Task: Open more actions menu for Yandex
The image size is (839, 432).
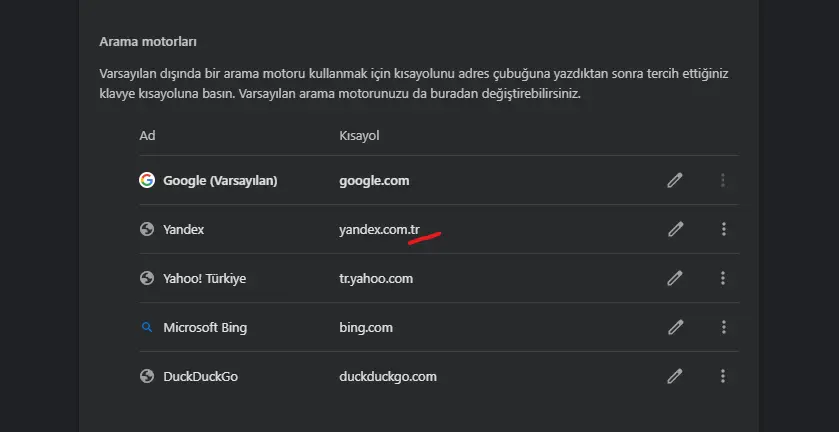Action: point(723,230)
